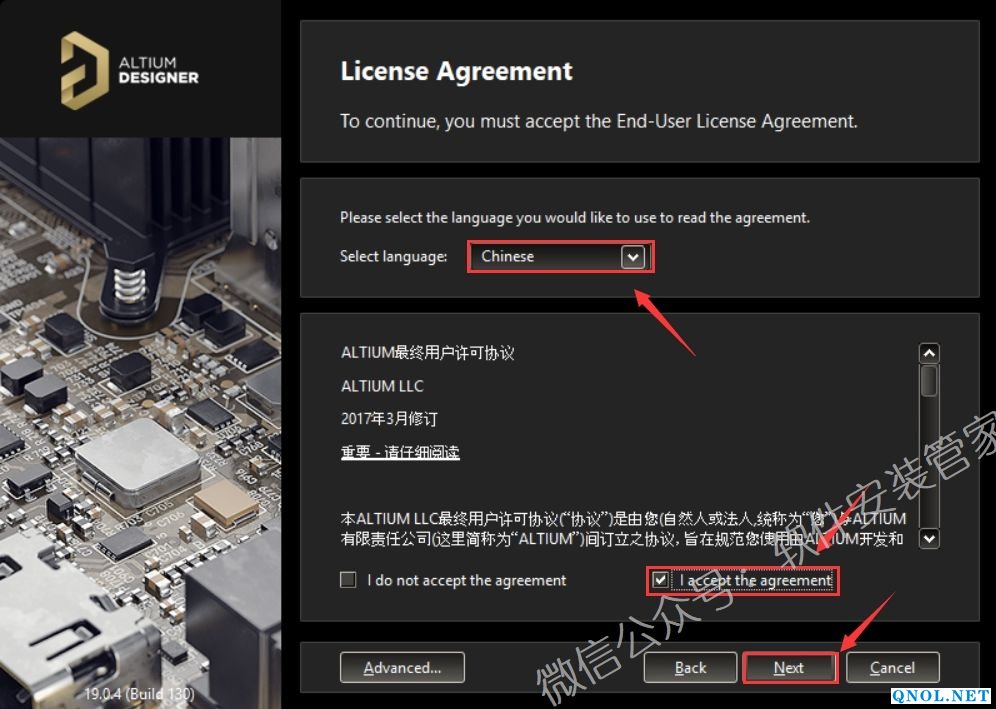Image resolution: width=996 pixels, height=709 pixels.
Task: Click the scroll up arrow of agreement text
Action: click(929, 353)
